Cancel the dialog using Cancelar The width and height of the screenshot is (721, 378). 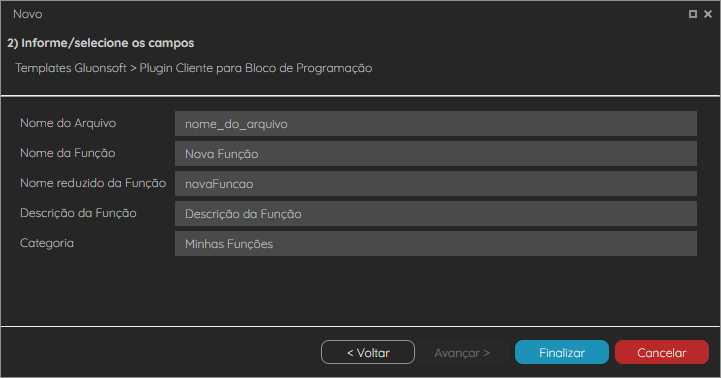pos(662,352)
